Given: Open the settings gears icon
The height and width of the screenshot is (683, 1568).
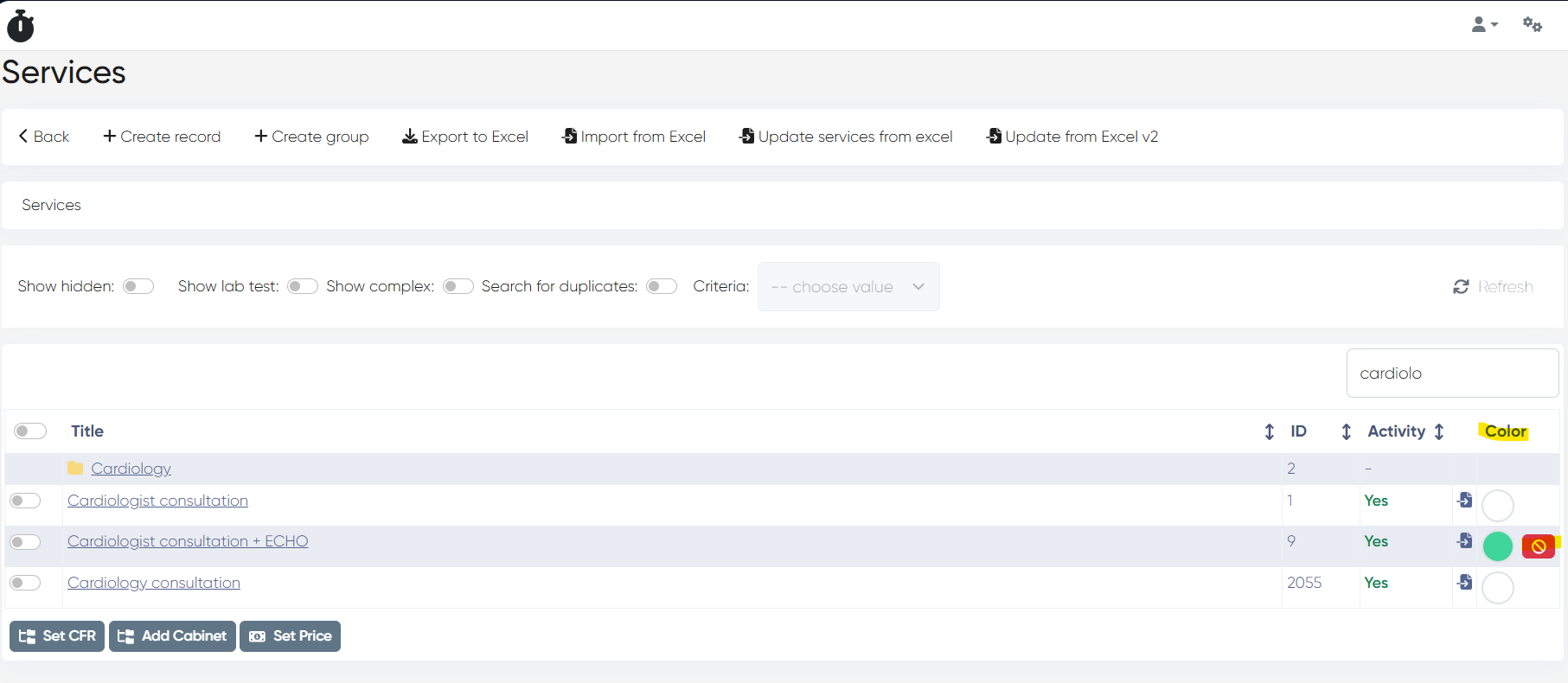Looking at the screenshot, I should pyautogui.click(x=1532, y=25).
